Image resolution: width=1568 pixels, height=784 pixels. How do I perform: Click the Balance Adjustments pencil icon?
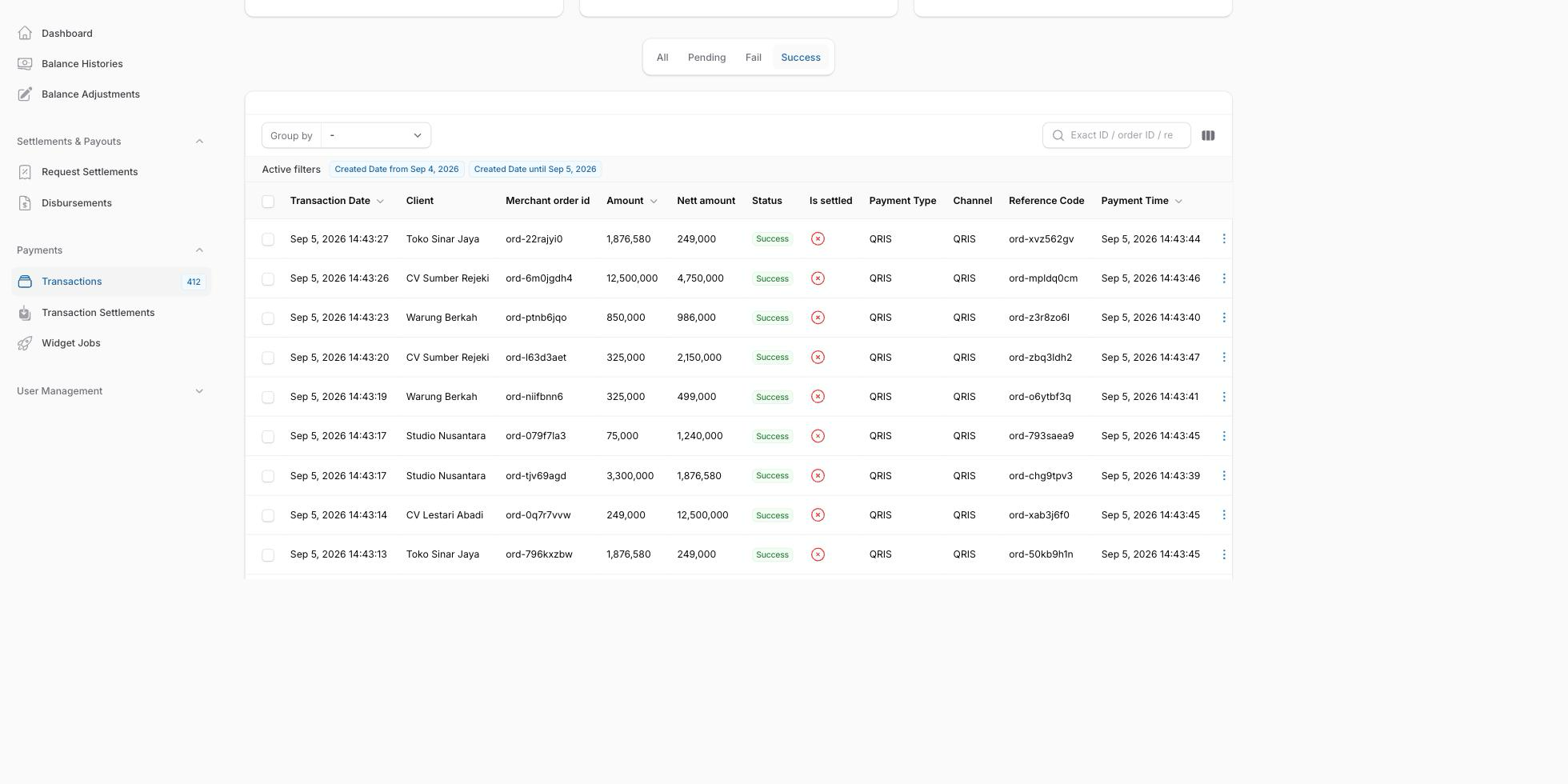tap(25, 94)
